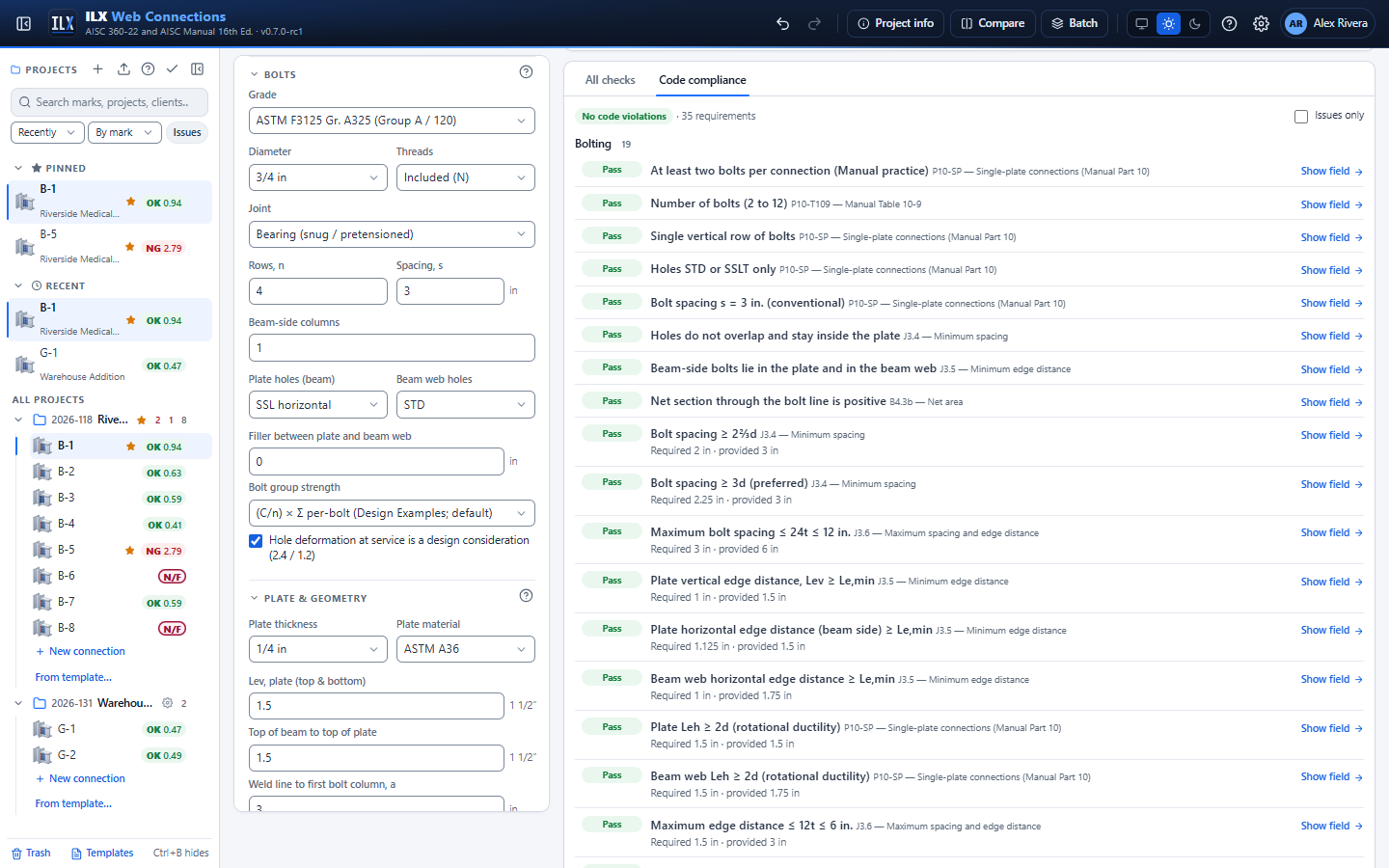Open G-1 in Recent list

110,365
